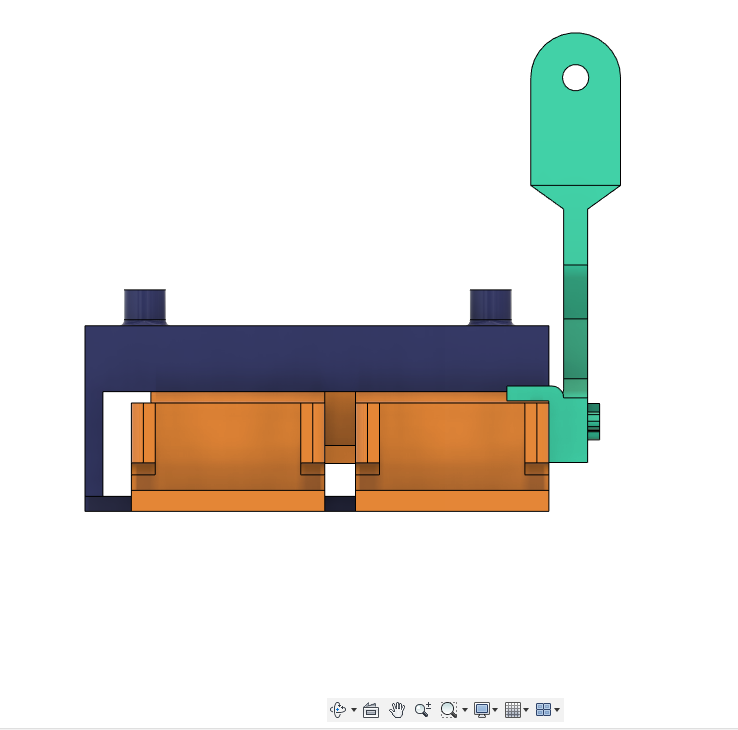Select the green lever arm body
This screenshot has height=730, width=738.
pyautogui.click(x=575, y=141)
